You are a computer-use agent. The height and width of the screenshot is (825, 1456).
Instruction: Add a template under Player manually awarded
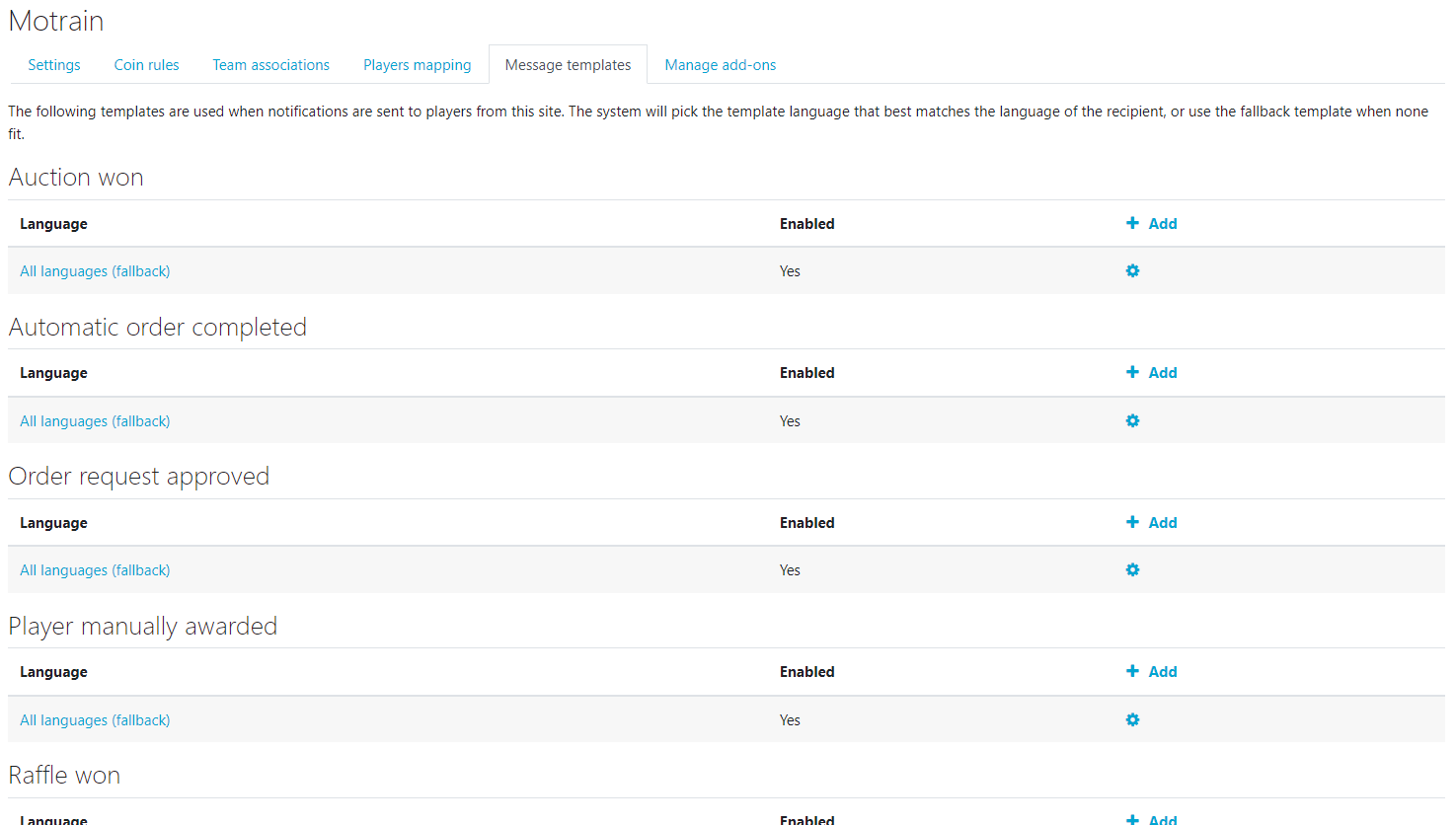[1152, 672]
